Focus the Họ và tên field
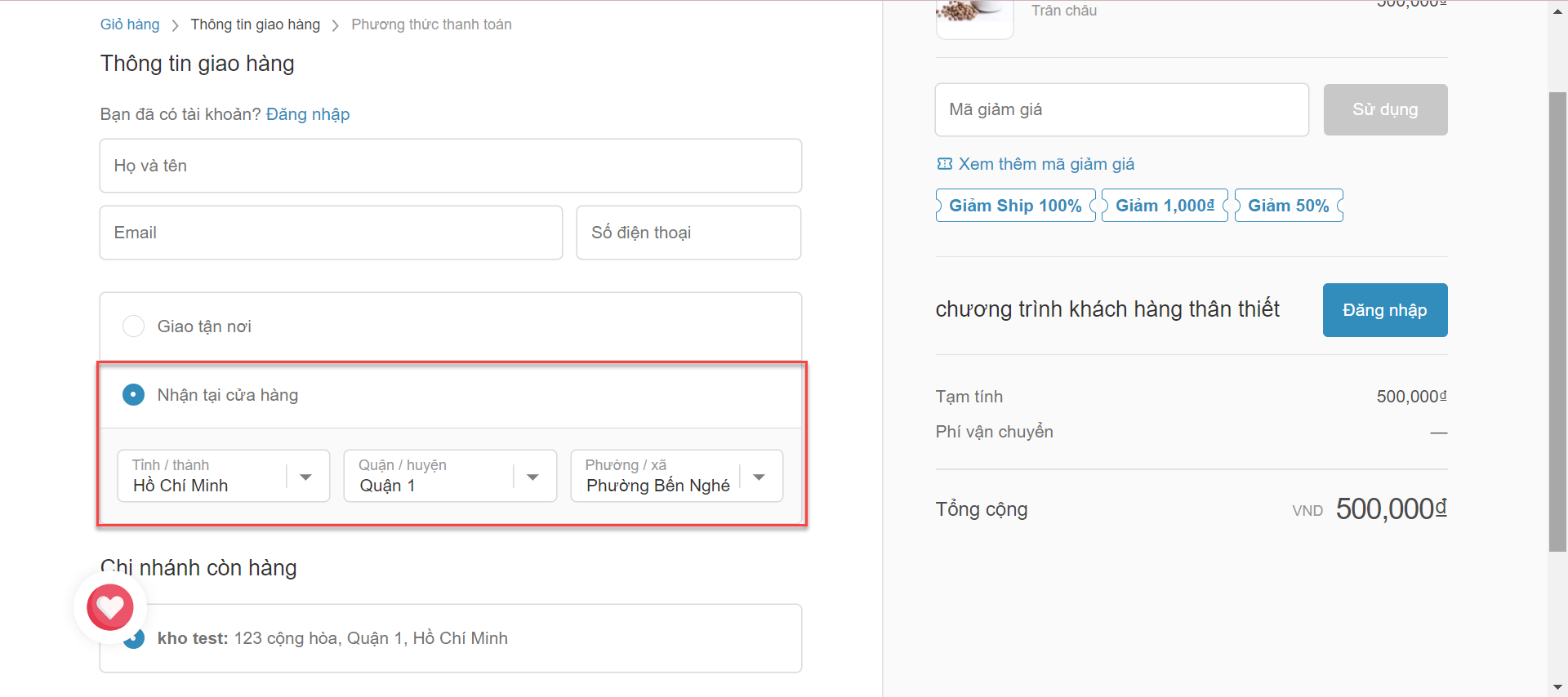This screenshot has height=697, width=1568. coord(450,166)
